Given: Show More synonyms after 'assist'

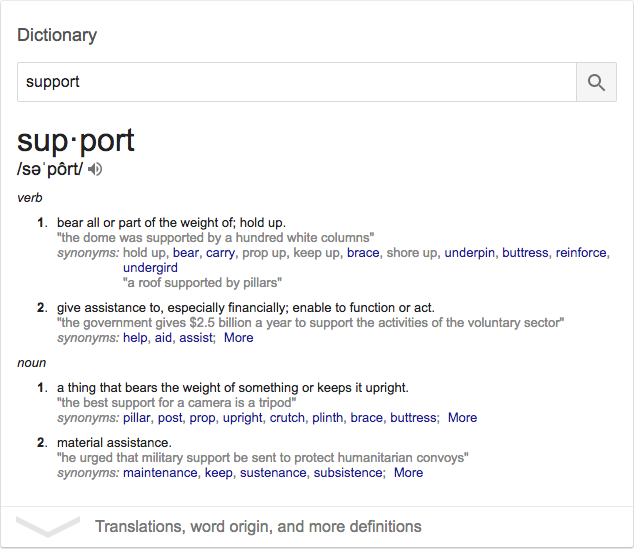Looking at the screenshot, I should (239, 338).
